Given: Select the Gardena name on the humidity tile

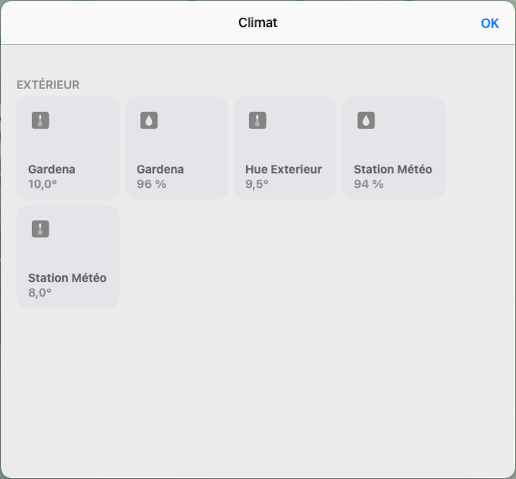Looking at the screenshot, I should pyautogui.click(x=160, y=169).
